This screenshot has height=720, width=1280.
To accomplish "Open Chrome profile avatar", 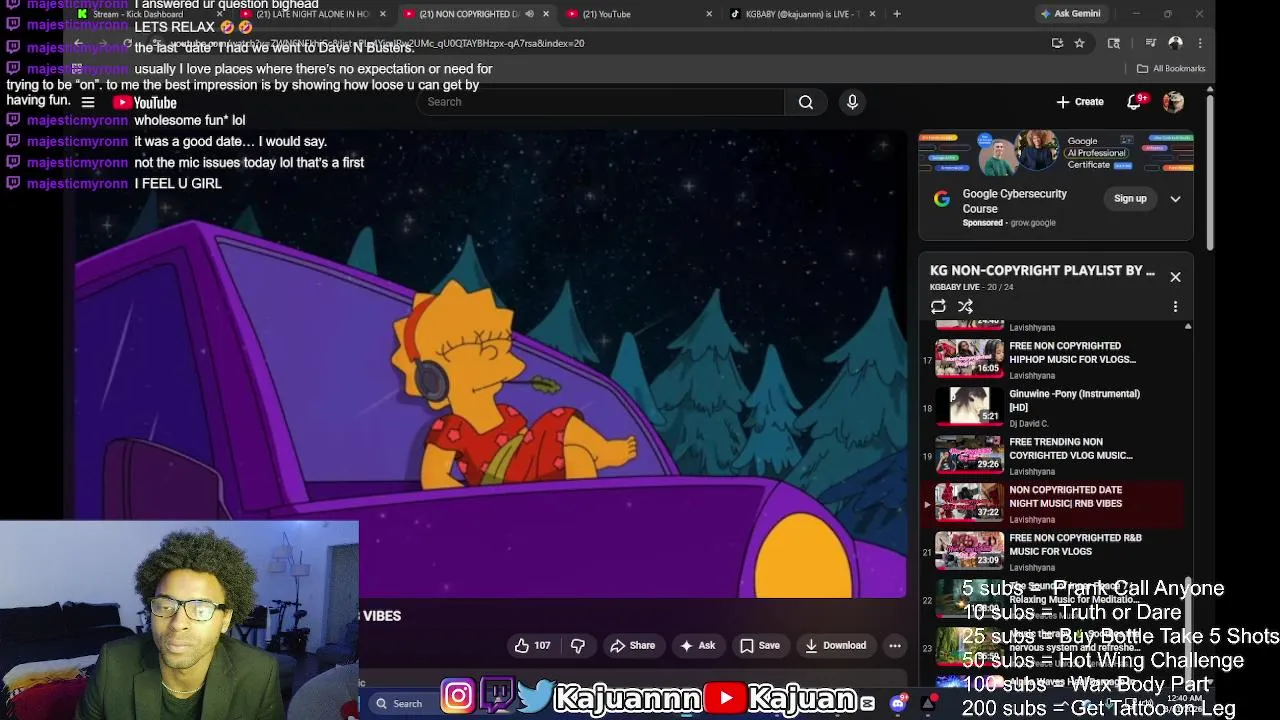I will click(1175, 43).
